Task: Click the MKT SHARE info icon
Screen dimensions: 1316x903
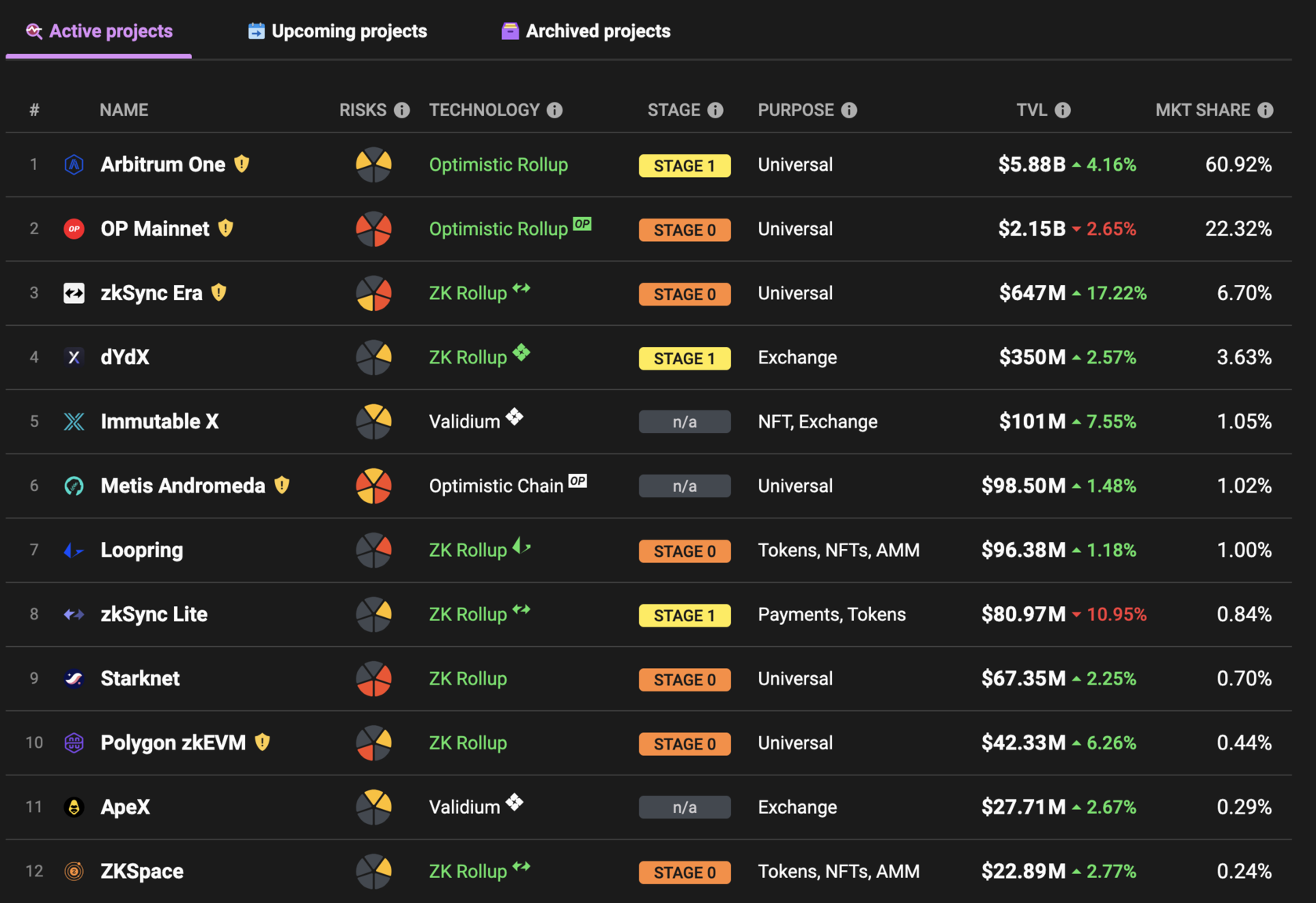Action: tap(1266, 110)
